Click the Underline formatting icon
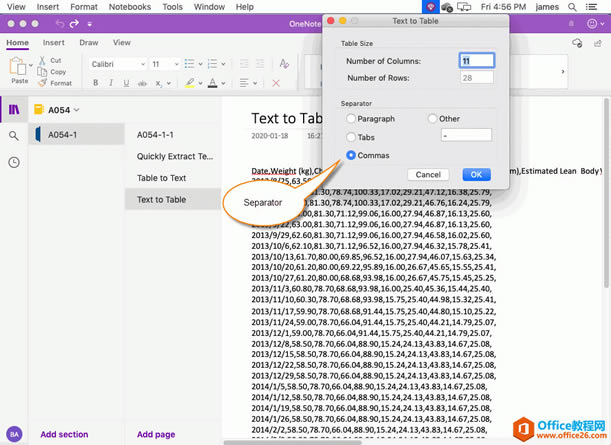The height and width of the screenshot is (445, 611). pyautogui.click(x=125, y=83)
